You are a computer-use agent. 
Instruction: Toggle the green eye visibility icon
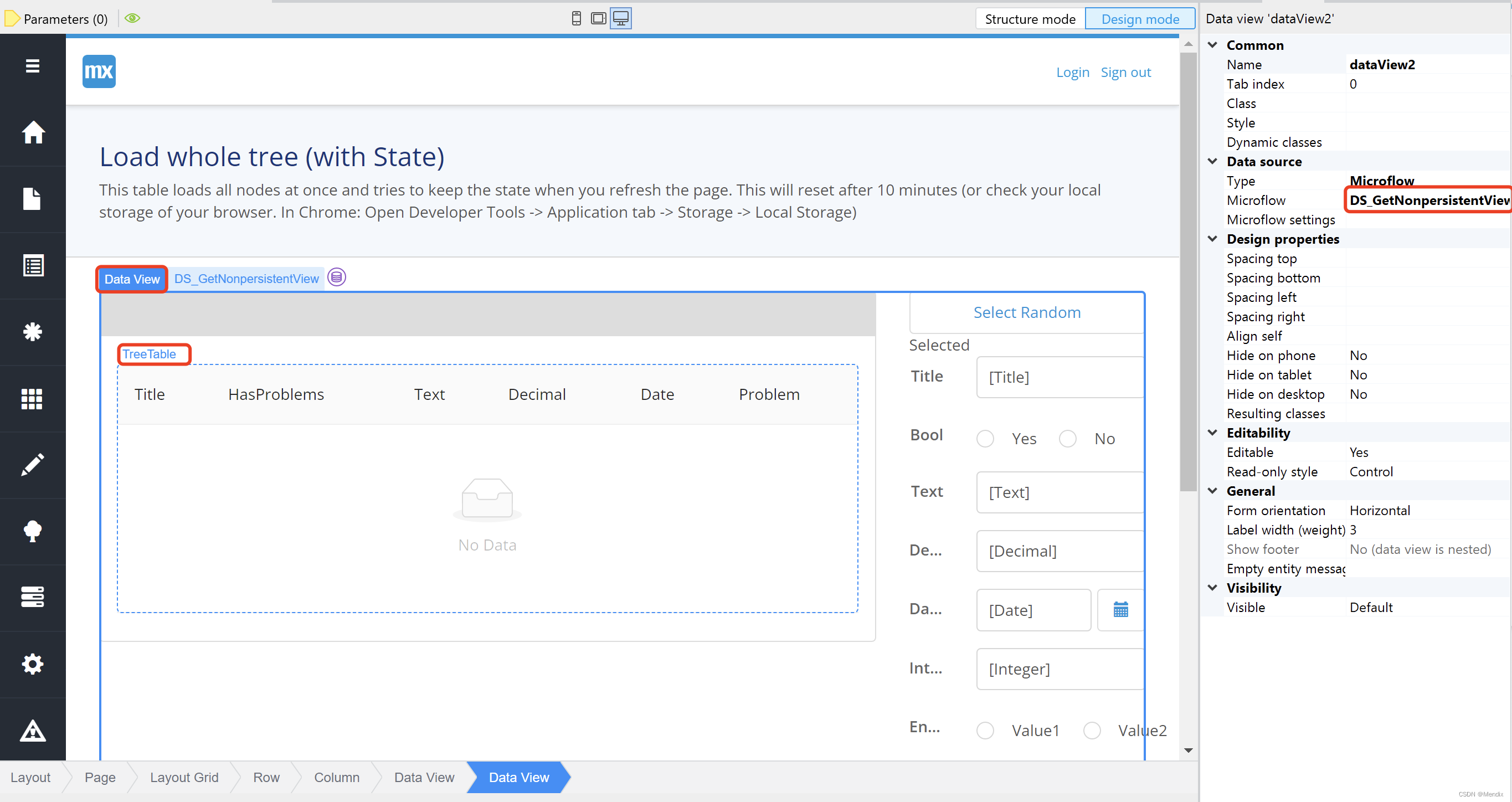pos(133,18)
